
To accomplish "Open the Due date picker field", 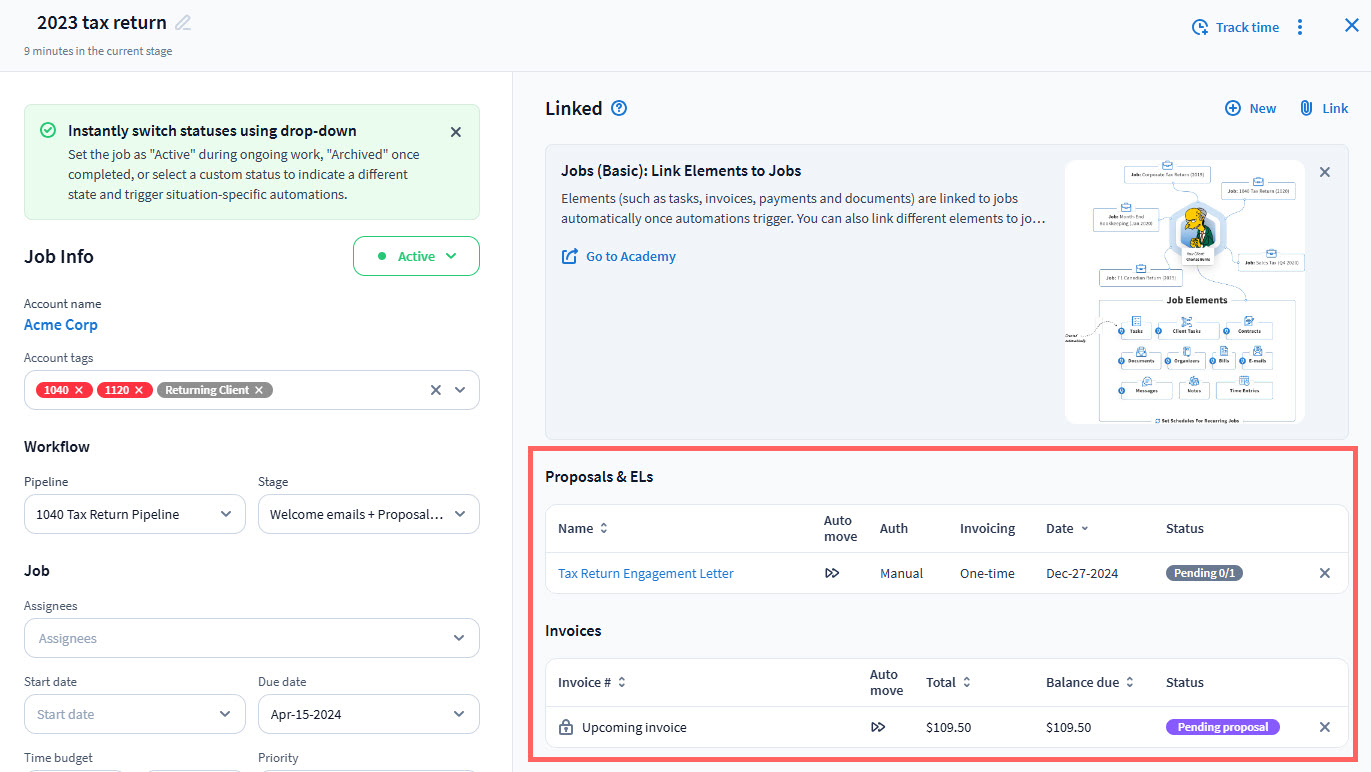I will pos(368,714).
